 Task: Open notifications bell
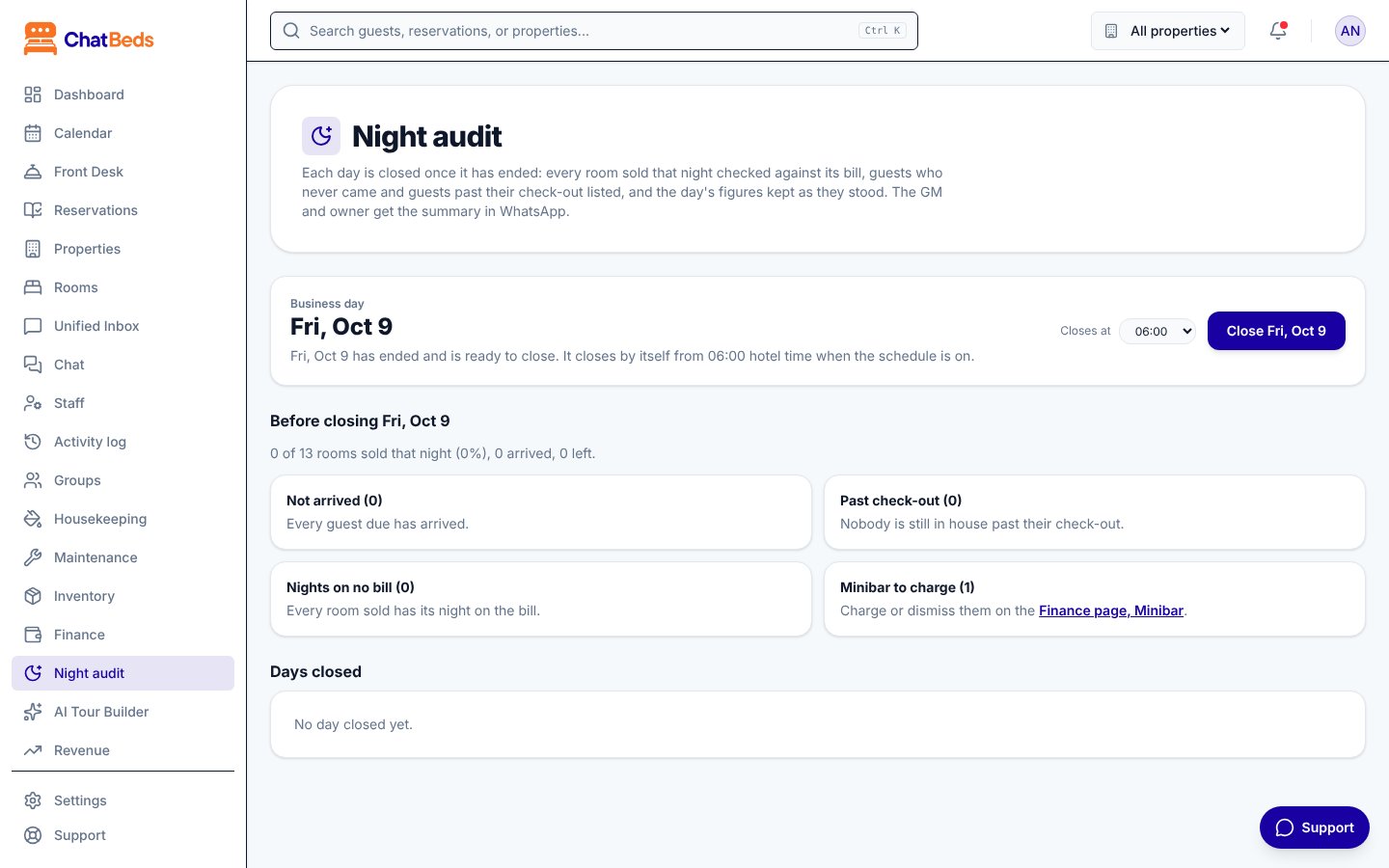1278,31
